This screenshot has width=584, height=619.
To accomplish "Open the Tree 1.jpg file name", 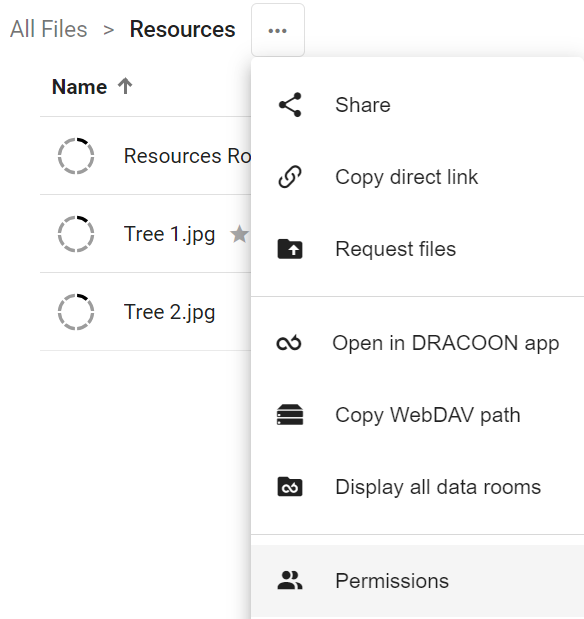I will point(169,234).
